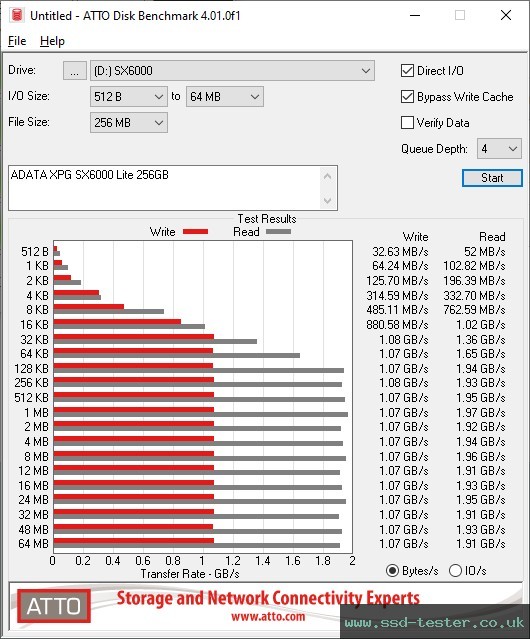The height and width of the screenshot is (639, 530).
Task: Expand the (D:) SX6000 drive dropdown
Action: pos(232,71)
